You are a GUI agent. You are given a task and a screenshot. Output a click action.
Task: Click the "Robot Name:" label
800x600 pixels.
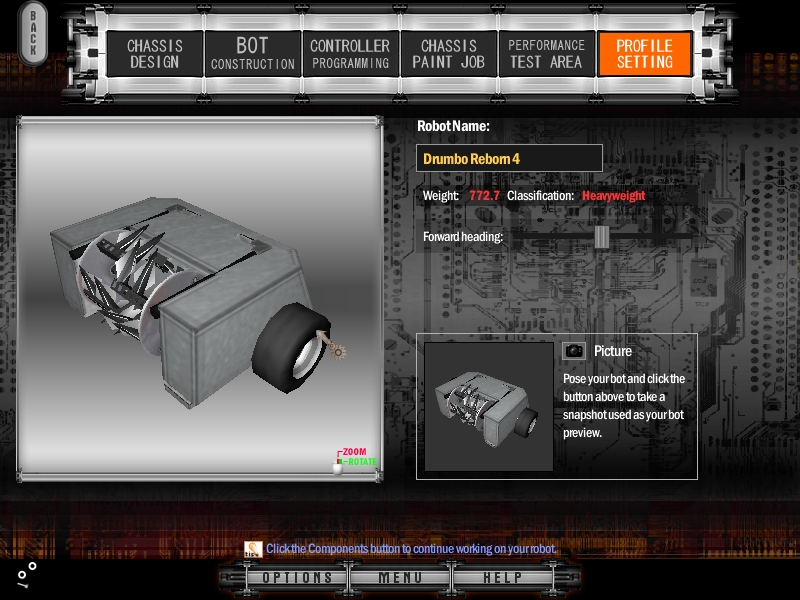pyautogui.click(x=453, y=126)
